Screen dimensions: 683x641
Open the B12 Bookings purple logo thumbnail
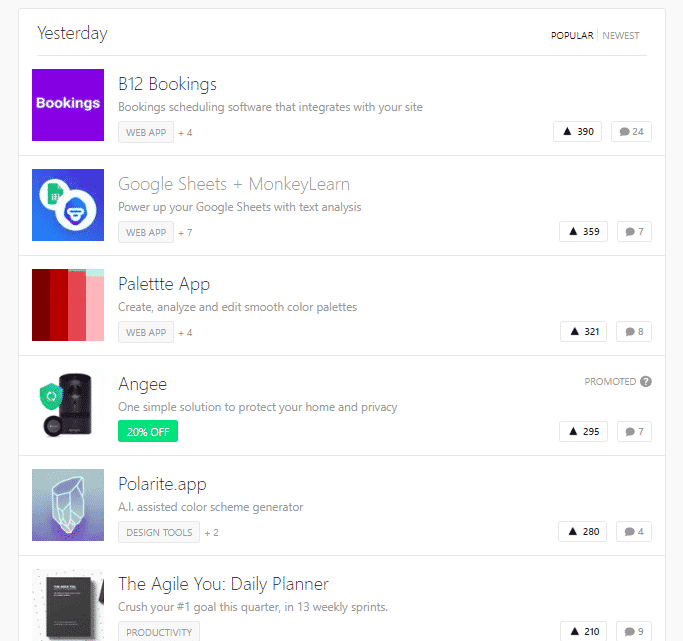(68, 105)
